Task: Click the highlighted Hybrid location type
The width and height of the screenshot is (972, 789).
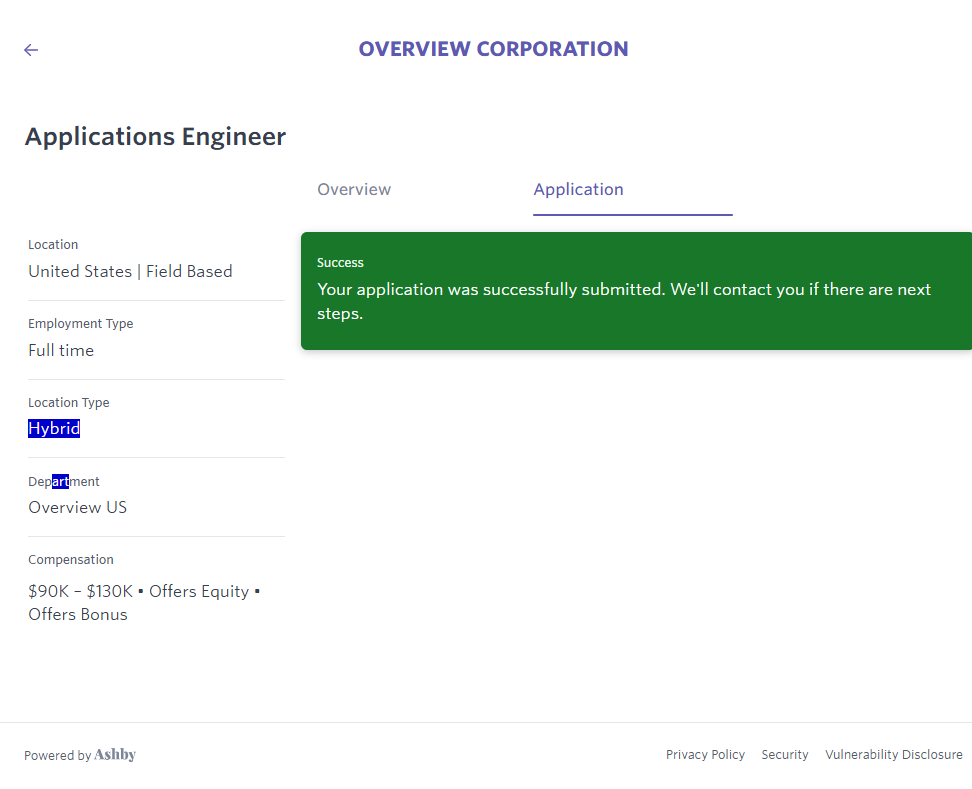Action: pos(54,429)
